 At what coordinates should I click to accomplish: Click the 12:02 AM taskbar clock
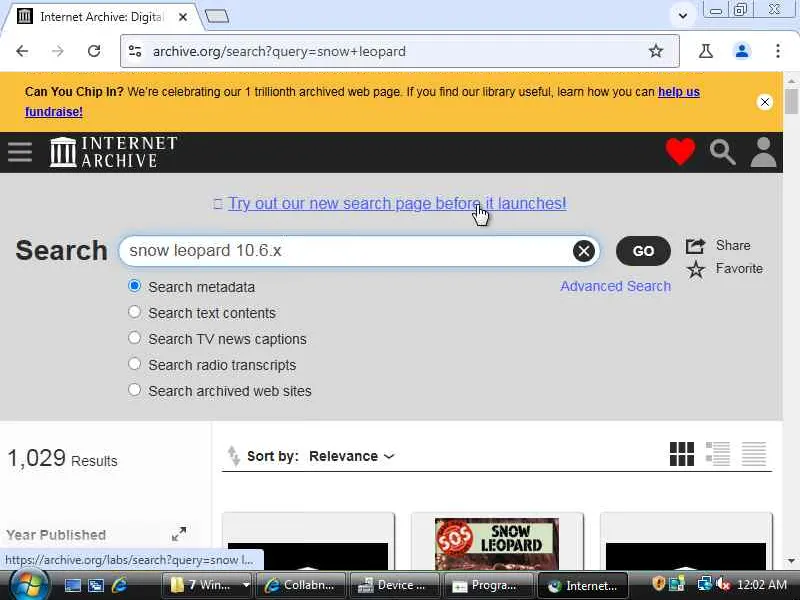[x=762, y=585]
